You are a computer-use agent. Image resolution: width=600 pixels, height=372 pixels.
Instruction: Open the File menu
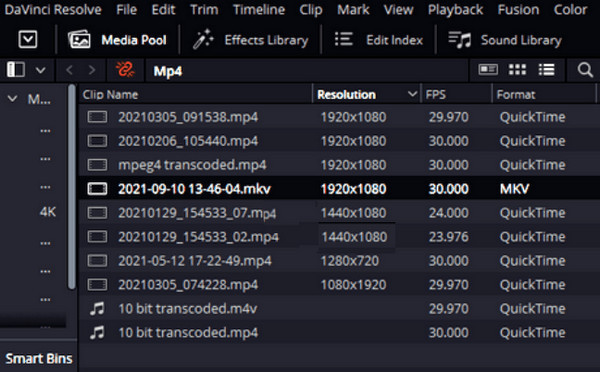point(126,10)
